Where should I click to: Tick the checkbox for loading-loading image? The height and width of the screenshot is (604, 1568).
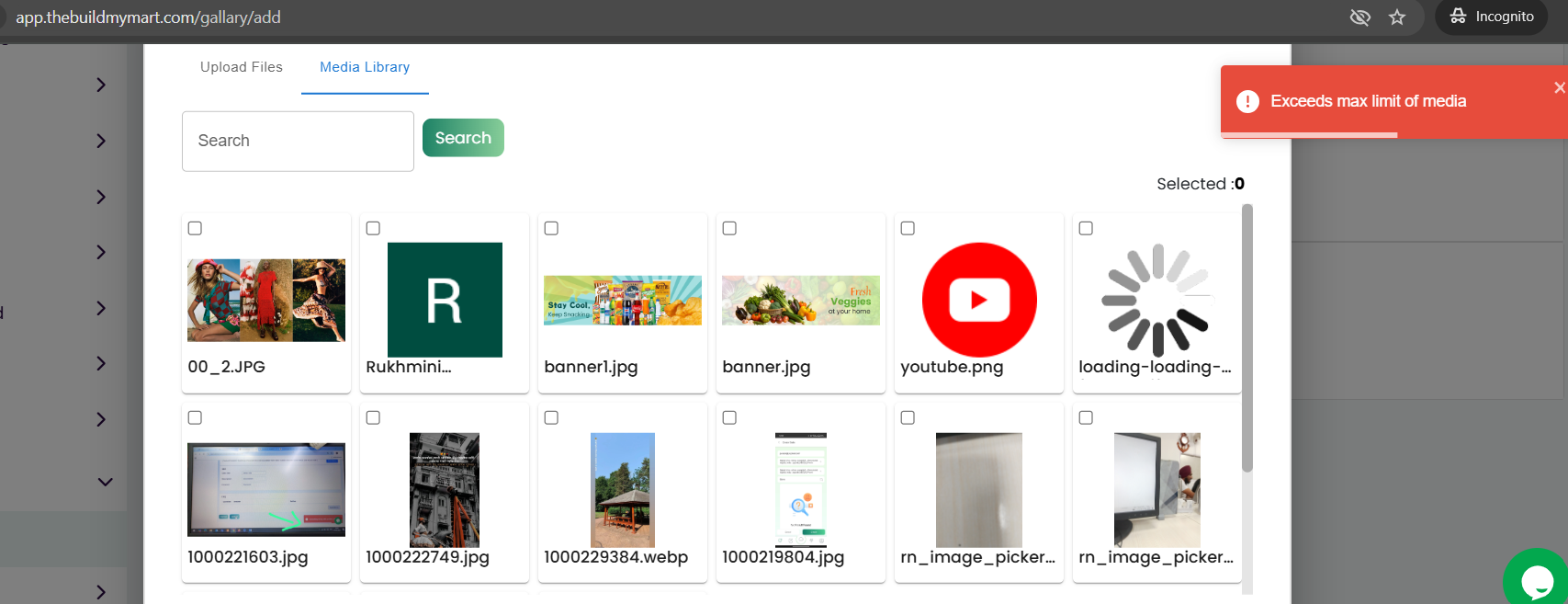(1086, 228)
